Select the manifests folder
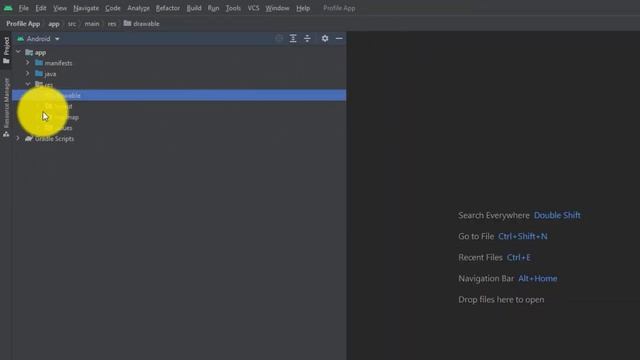Screen dimensions: 640x360 pyautogui.click(x=58, y=63)
